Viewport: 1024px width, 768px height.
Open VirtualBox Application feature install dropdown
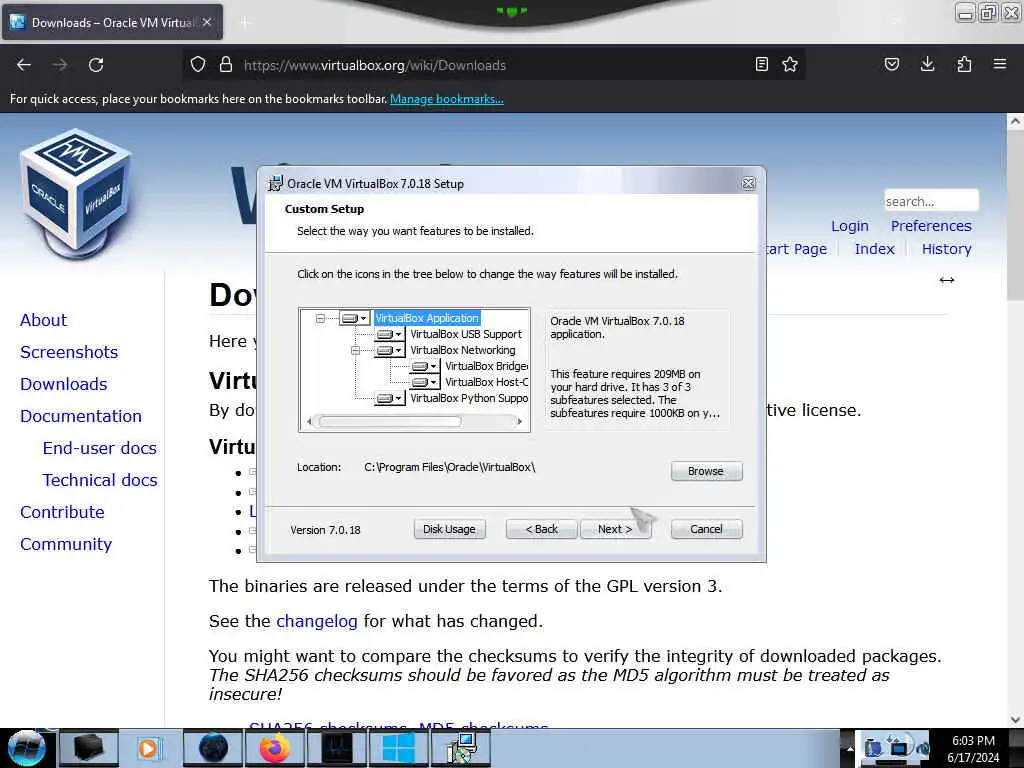point(355,318)
